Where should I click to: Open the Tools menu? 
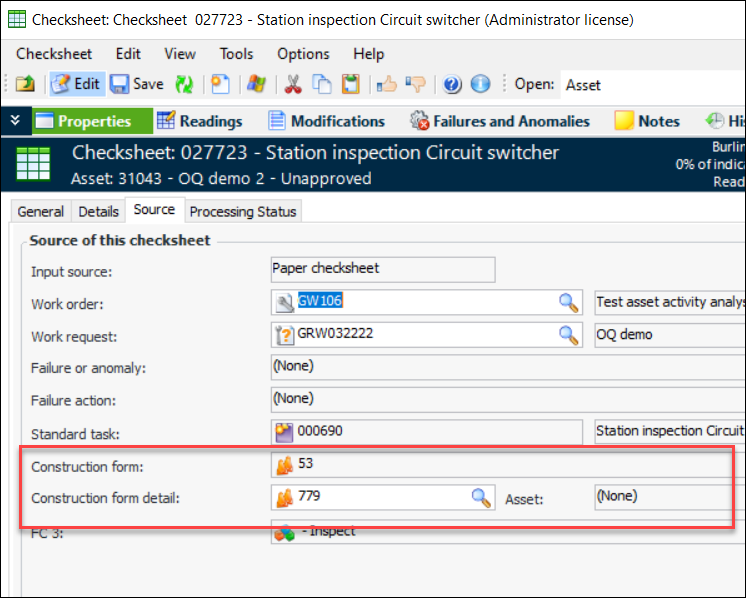pos(236,54)
